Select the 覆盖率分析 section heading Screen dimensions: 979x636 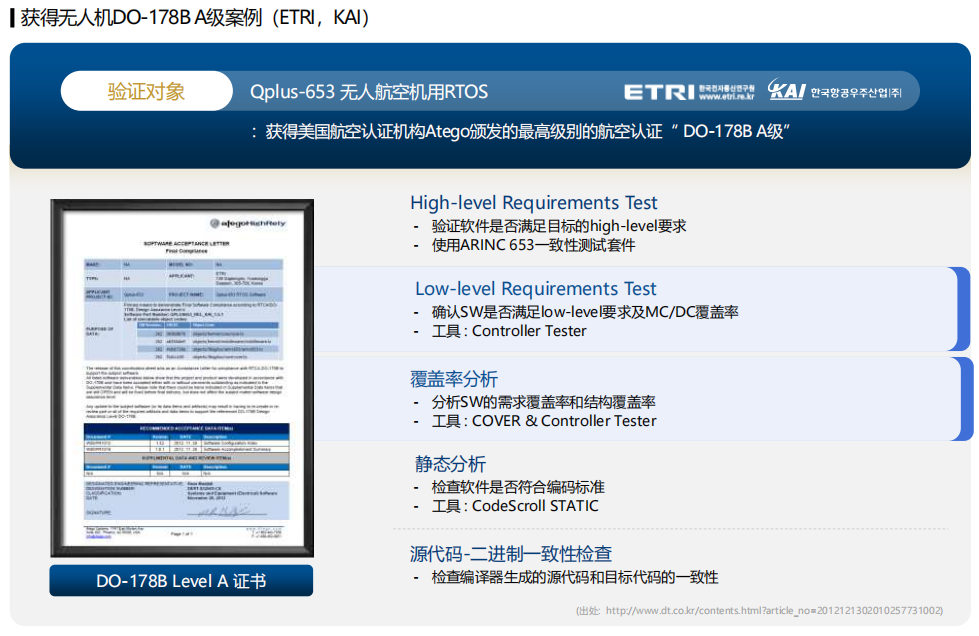click(453, 379)
